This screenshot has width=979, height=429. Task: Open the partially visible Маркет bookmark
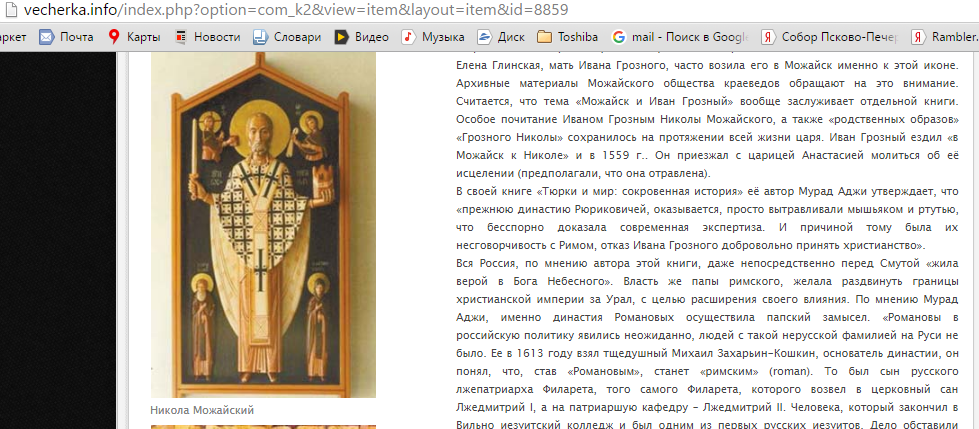coord(13,37)
